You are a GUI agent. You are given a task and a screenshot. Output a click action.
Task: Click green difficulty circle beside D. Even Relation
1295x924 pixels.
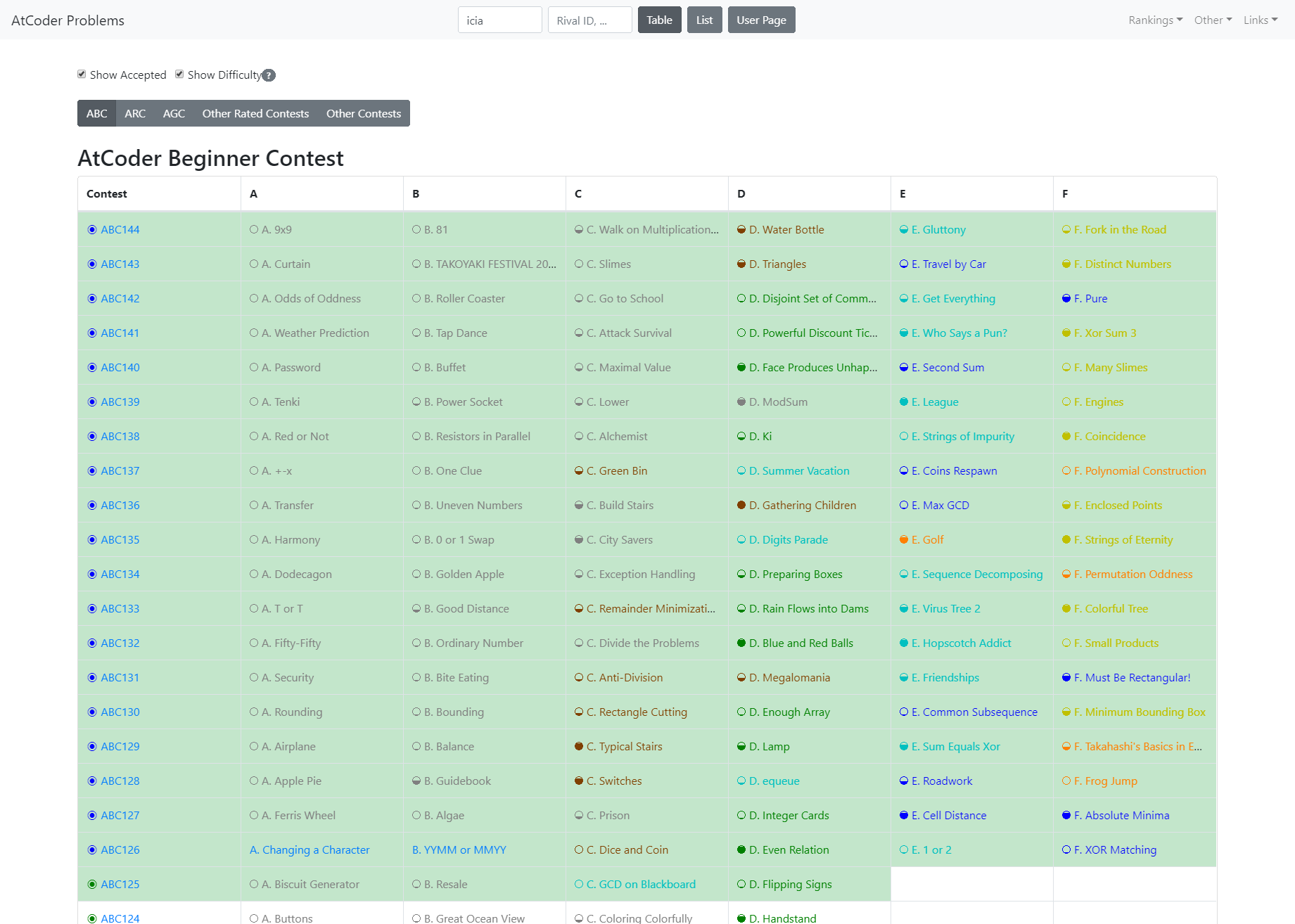pyautogui.click(x=741, y=850)
